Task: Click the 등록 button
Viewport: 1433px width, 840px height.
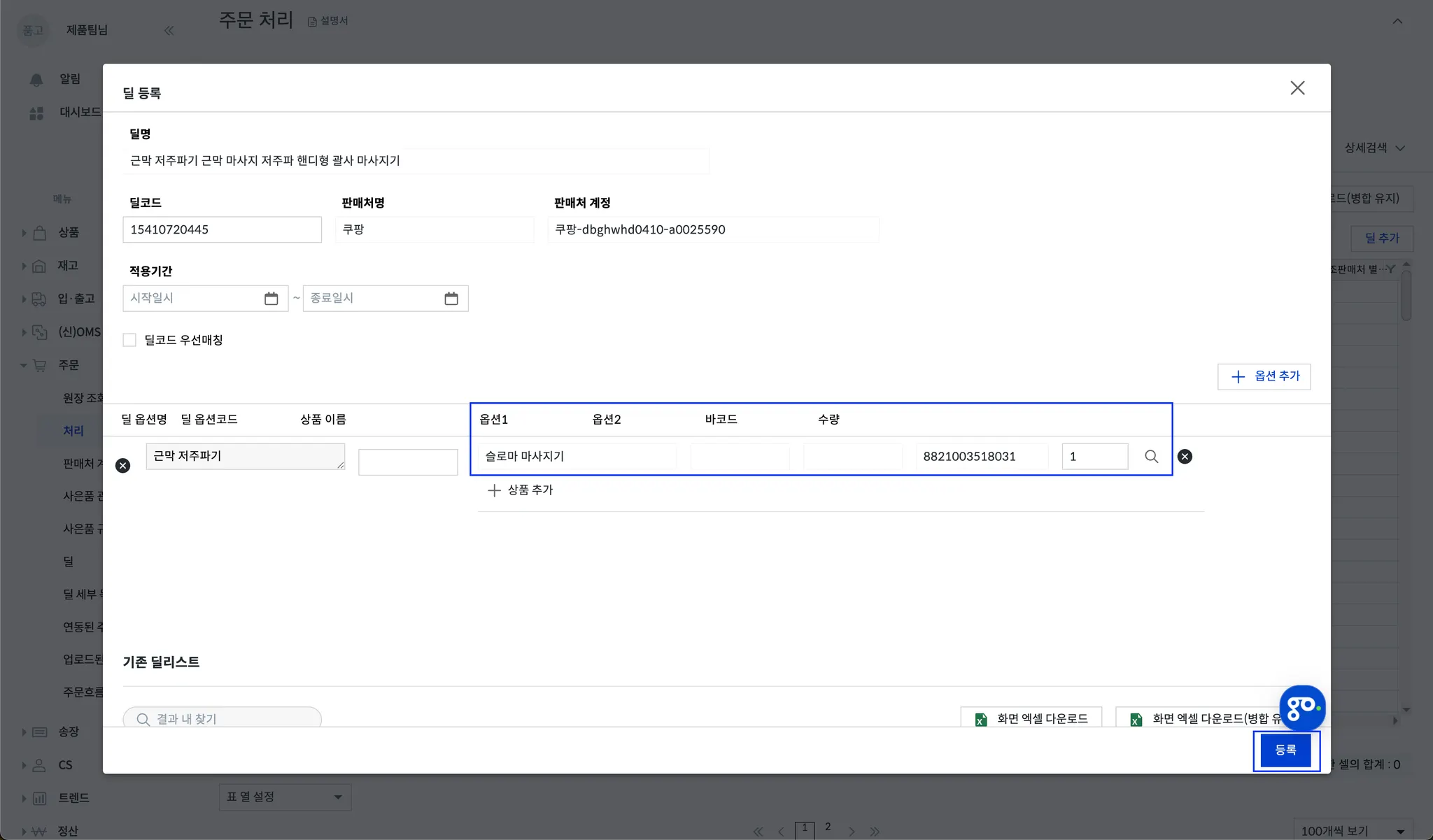Action: tap(1285, 750)
